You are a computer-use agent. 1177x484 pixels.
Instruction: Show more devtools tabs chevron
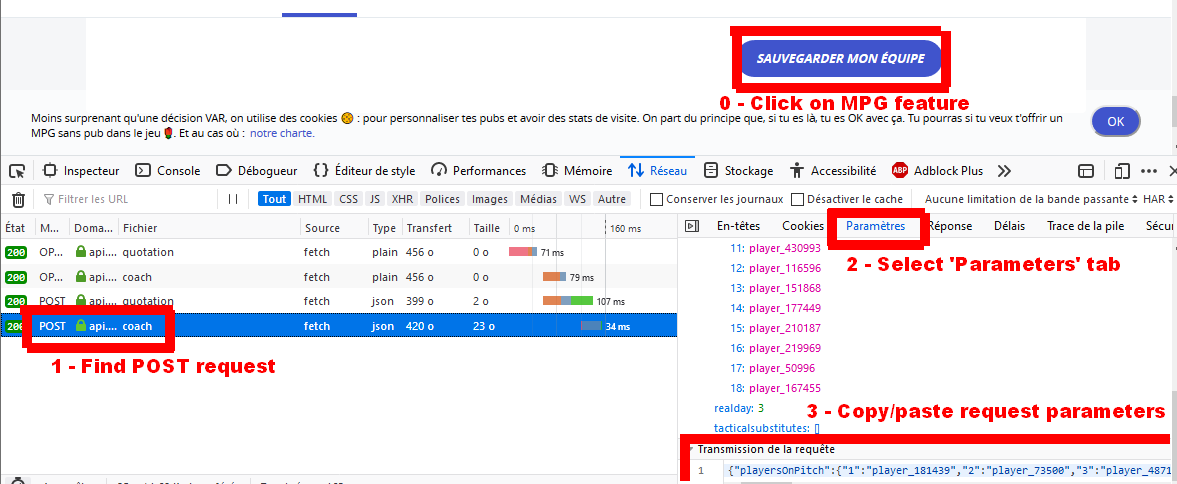[1004, 171]
